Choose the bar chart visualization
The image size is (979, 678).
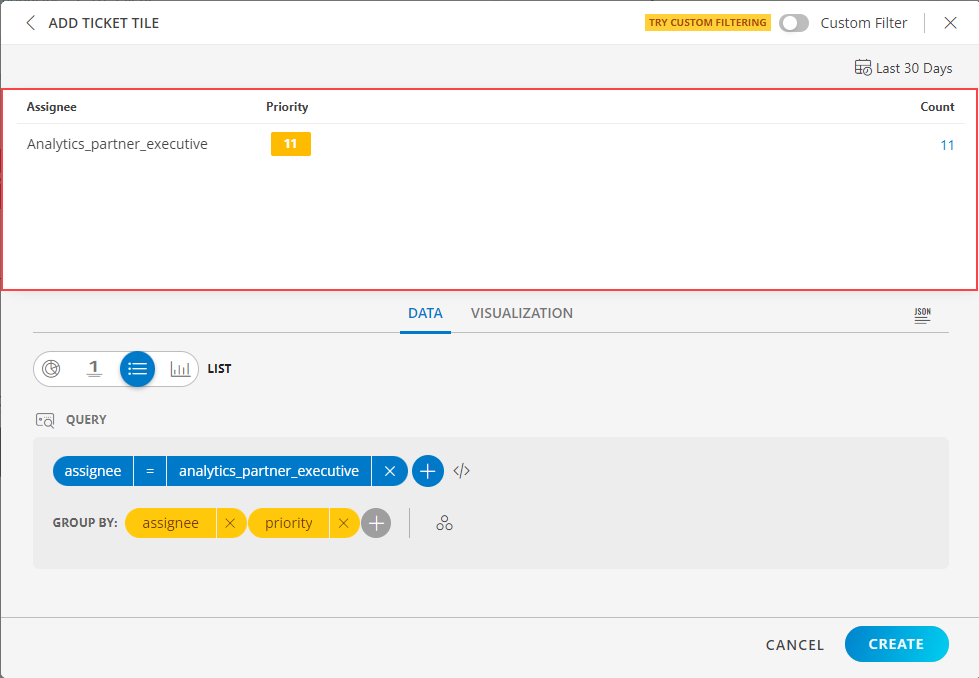pyautogui.click(x=180, y=368)
